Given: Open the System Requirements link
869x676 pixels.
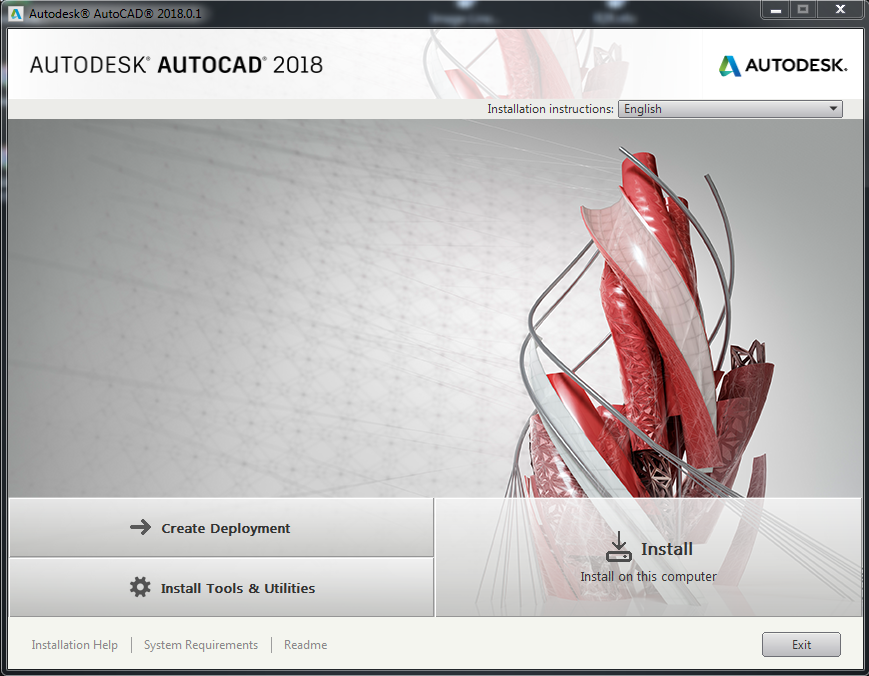Looking at the screenshot, I should point(201,645).
